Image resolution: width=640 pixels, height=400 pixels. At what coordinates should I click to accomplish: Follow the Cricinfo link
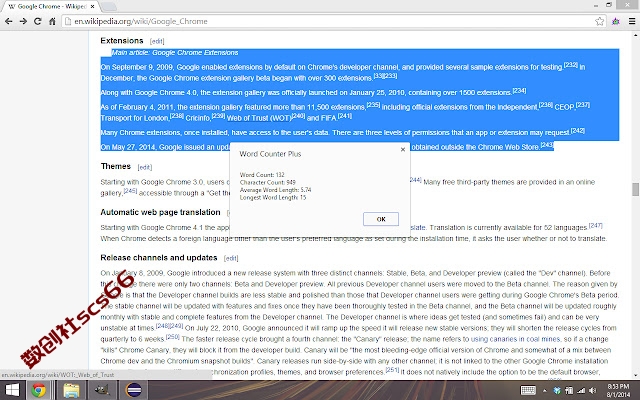point(198,118)
